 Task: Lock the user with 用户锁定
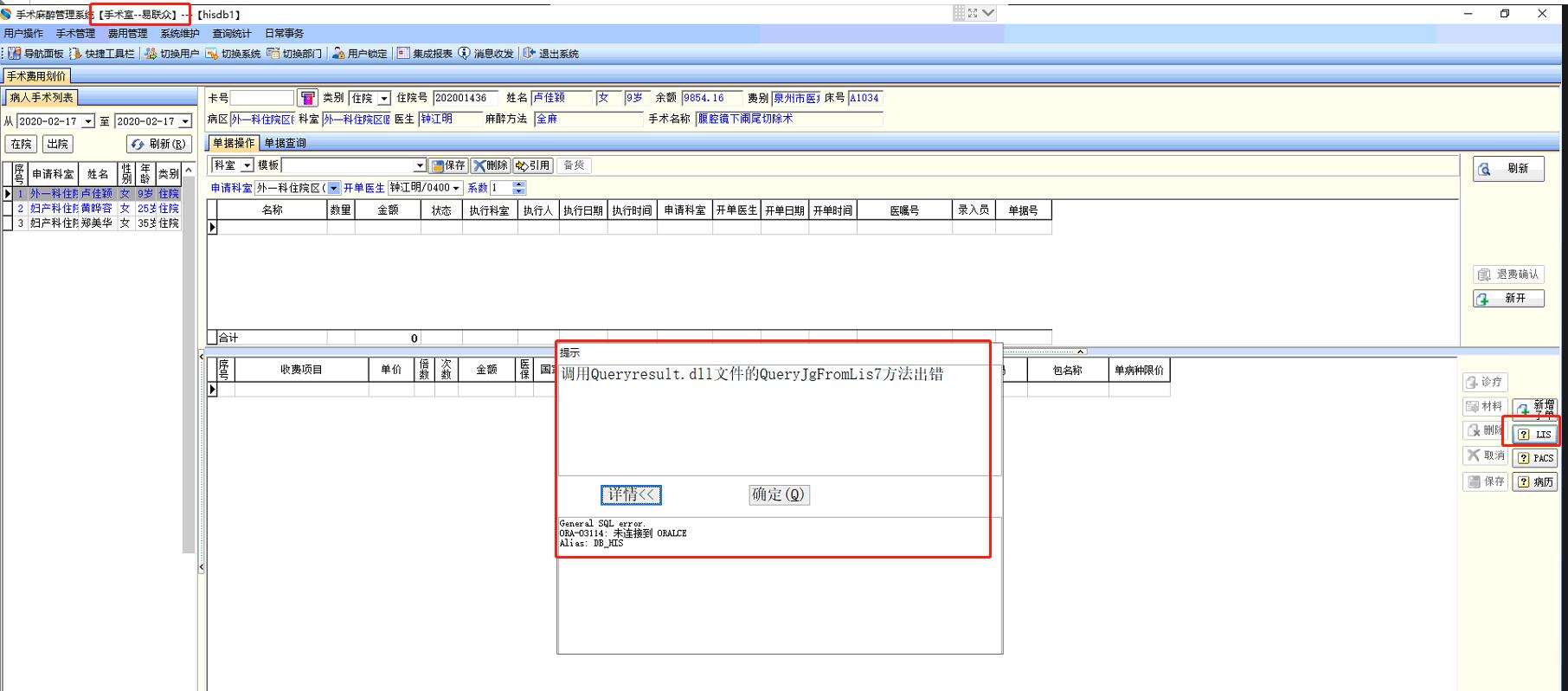click(x=360, y=54)
